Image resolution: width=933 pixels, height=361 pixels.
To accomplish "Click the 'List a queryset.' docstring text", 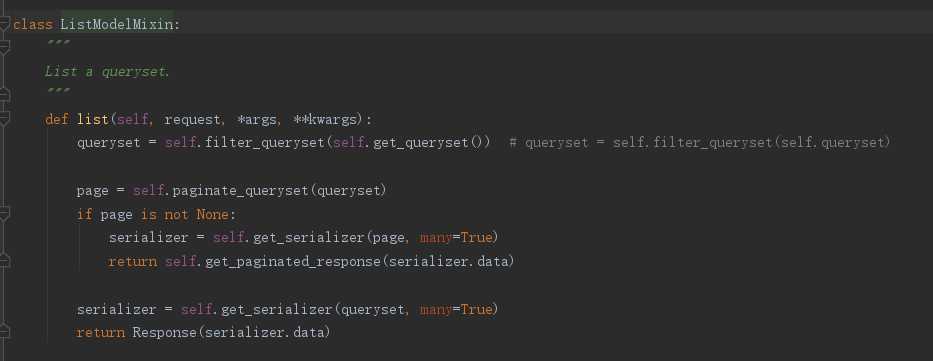I will point(107,72).
